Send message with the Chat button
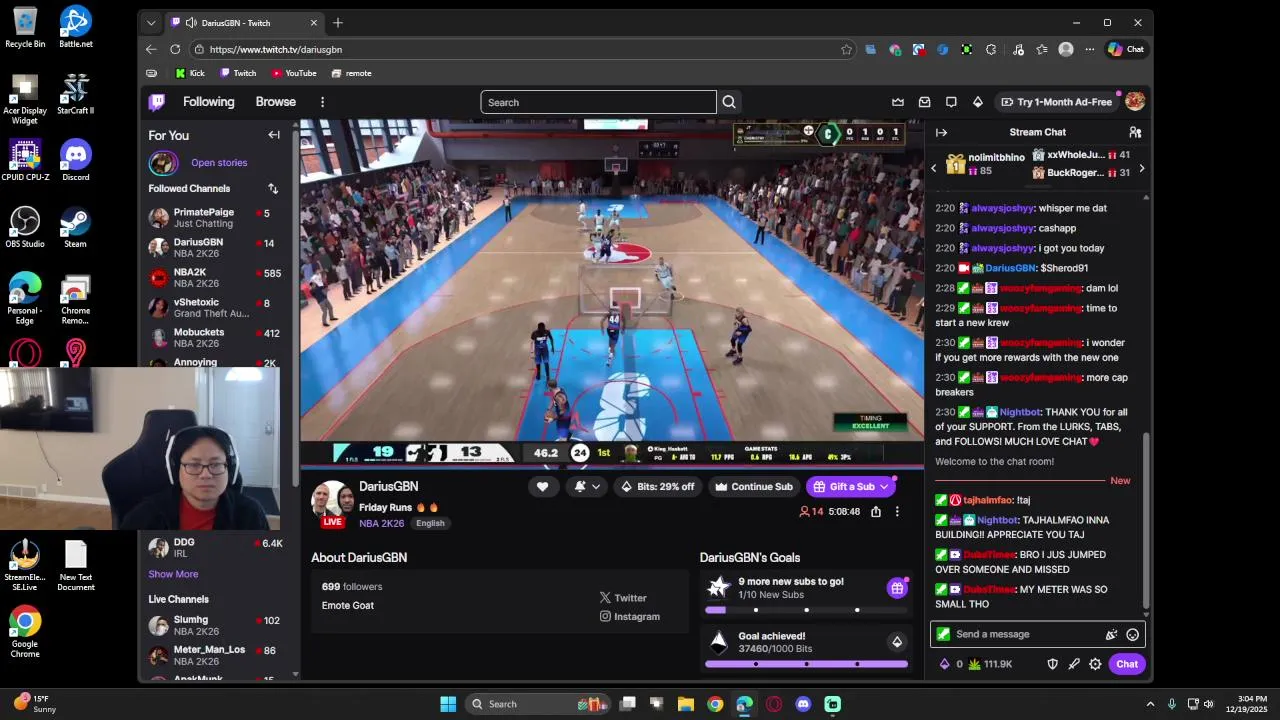1280x720 pixels. tap(1127, 664)
